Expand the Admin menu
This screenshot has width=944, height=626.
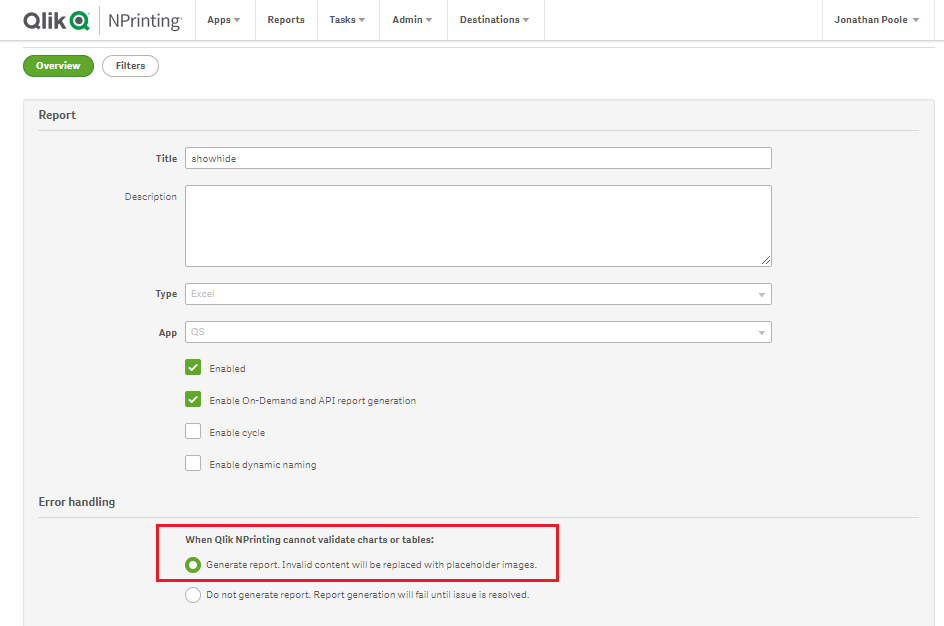(x=412, y=20)
